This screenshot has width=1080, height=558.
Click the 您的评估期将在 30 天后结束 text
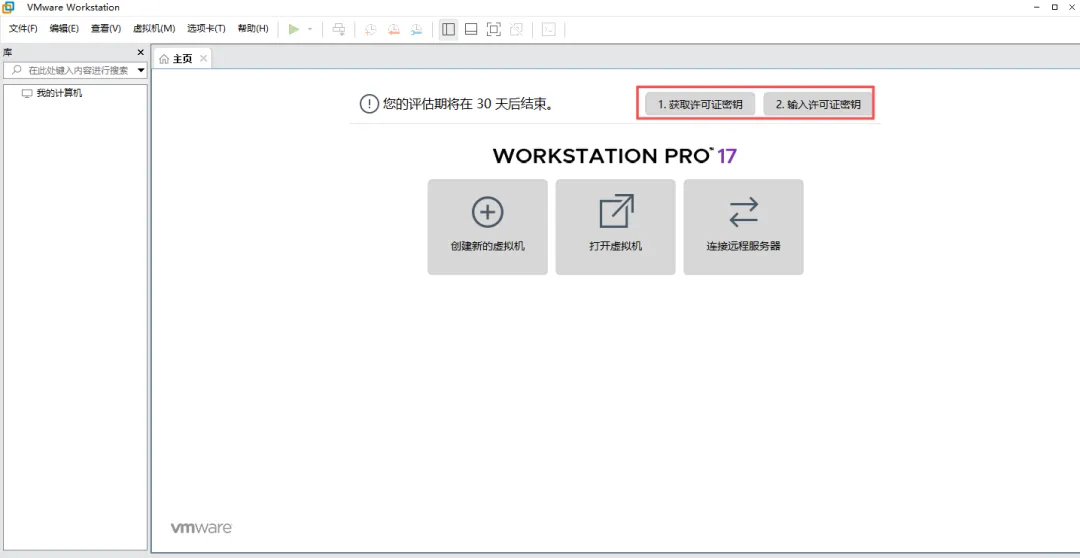(x=468, y=105)
